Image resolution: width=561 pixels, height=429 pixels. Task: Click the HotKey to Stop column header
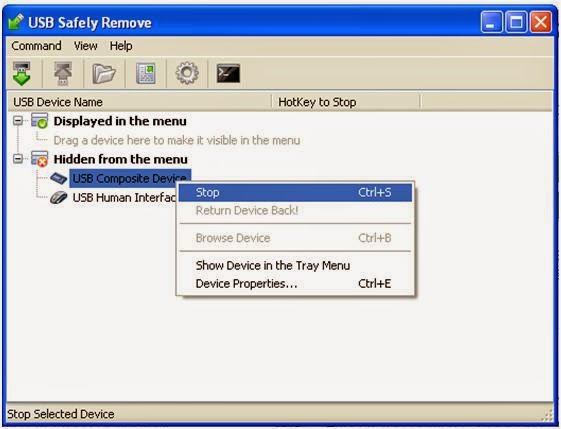[346, 102]
